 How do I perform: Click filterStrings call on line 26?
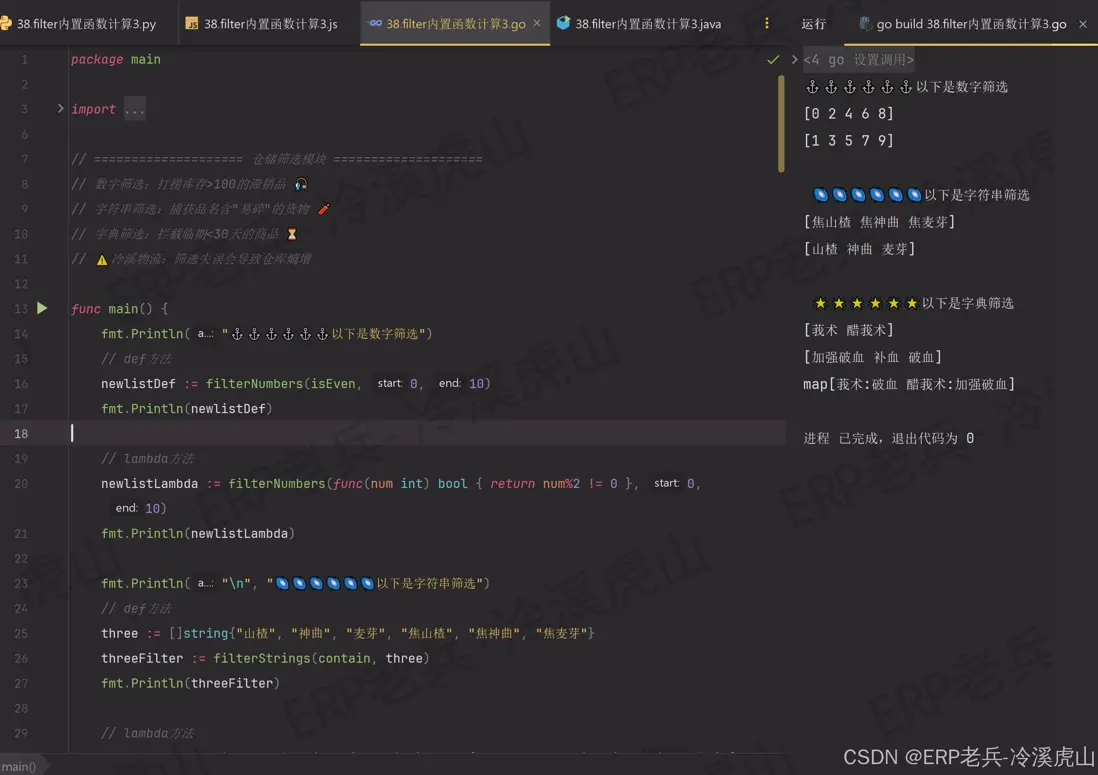261,659
